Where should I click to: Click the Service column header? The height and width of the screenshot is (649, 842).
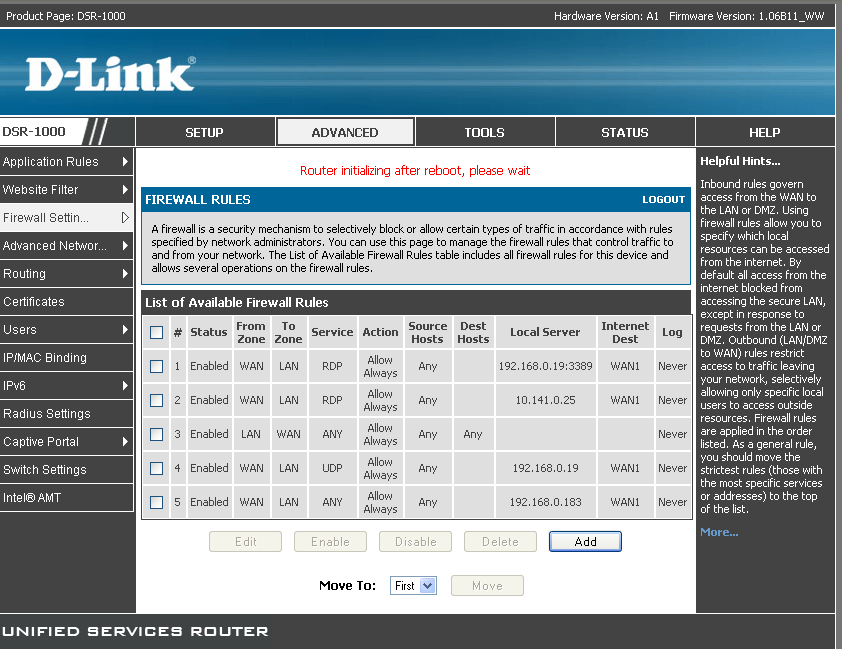[332, 332]
